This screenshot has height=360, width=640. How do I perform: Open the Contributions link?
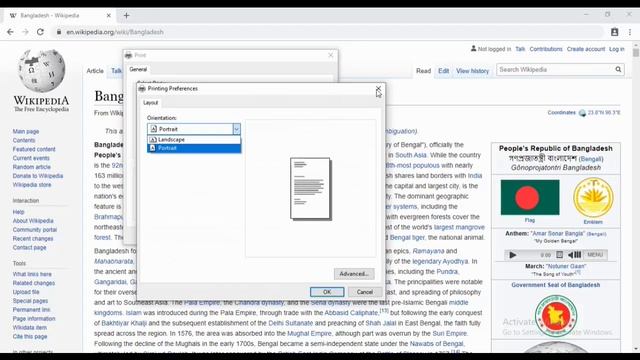coord(546,49)
